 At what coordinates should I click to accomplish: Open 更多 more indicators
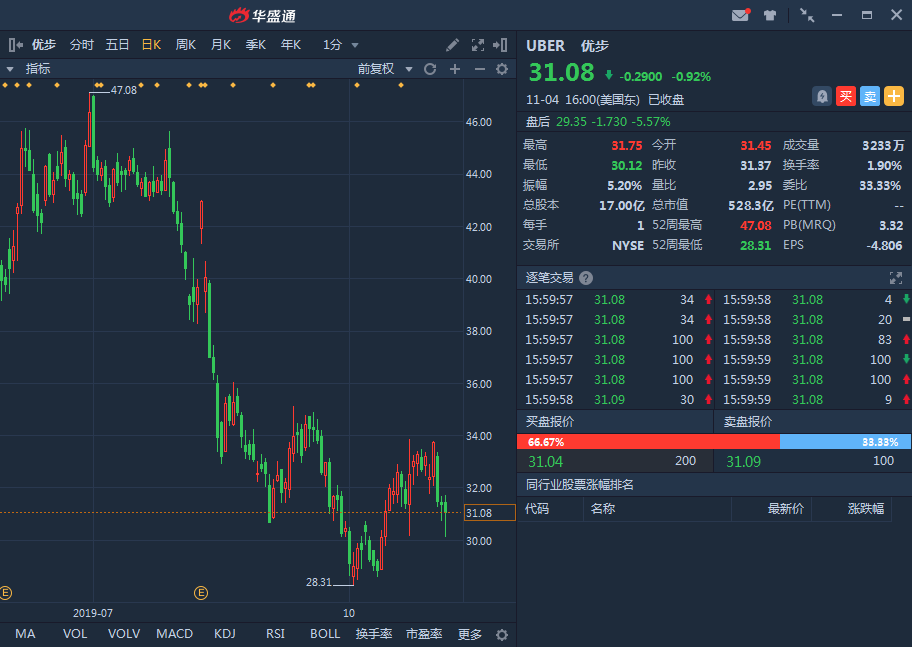pos(470,634)
